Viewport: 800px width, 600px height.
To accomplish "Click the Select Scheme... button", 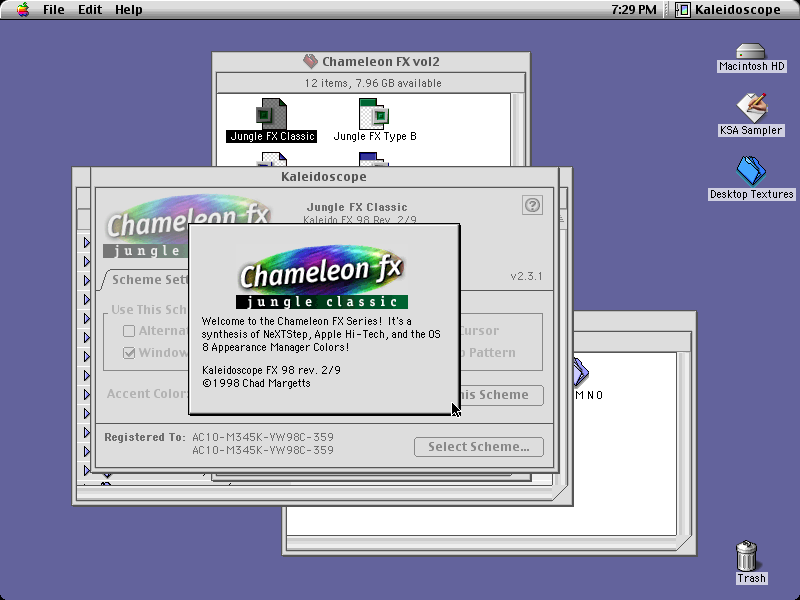I will pyautogui.click(x=479, y=447).
